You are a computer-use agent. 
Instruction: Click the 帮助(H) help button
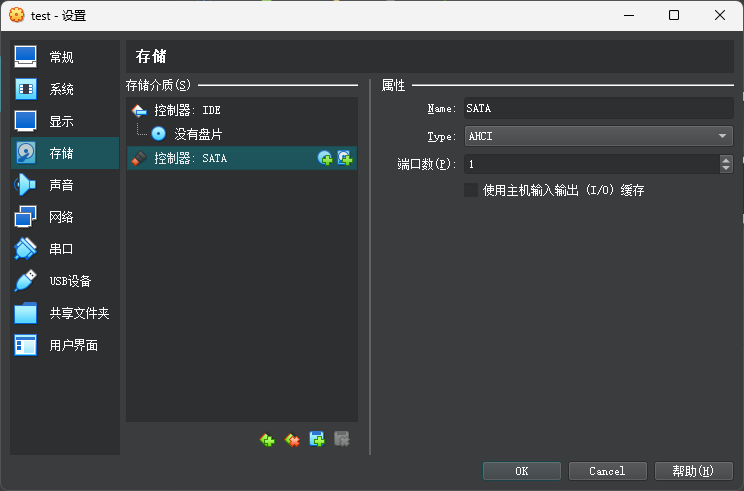[x=693, y=470]
